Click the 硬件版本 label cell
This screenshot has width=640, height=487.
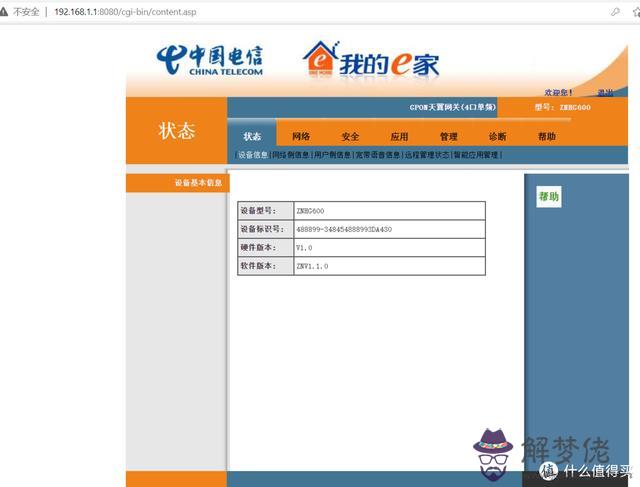click(x=266, y=247)
